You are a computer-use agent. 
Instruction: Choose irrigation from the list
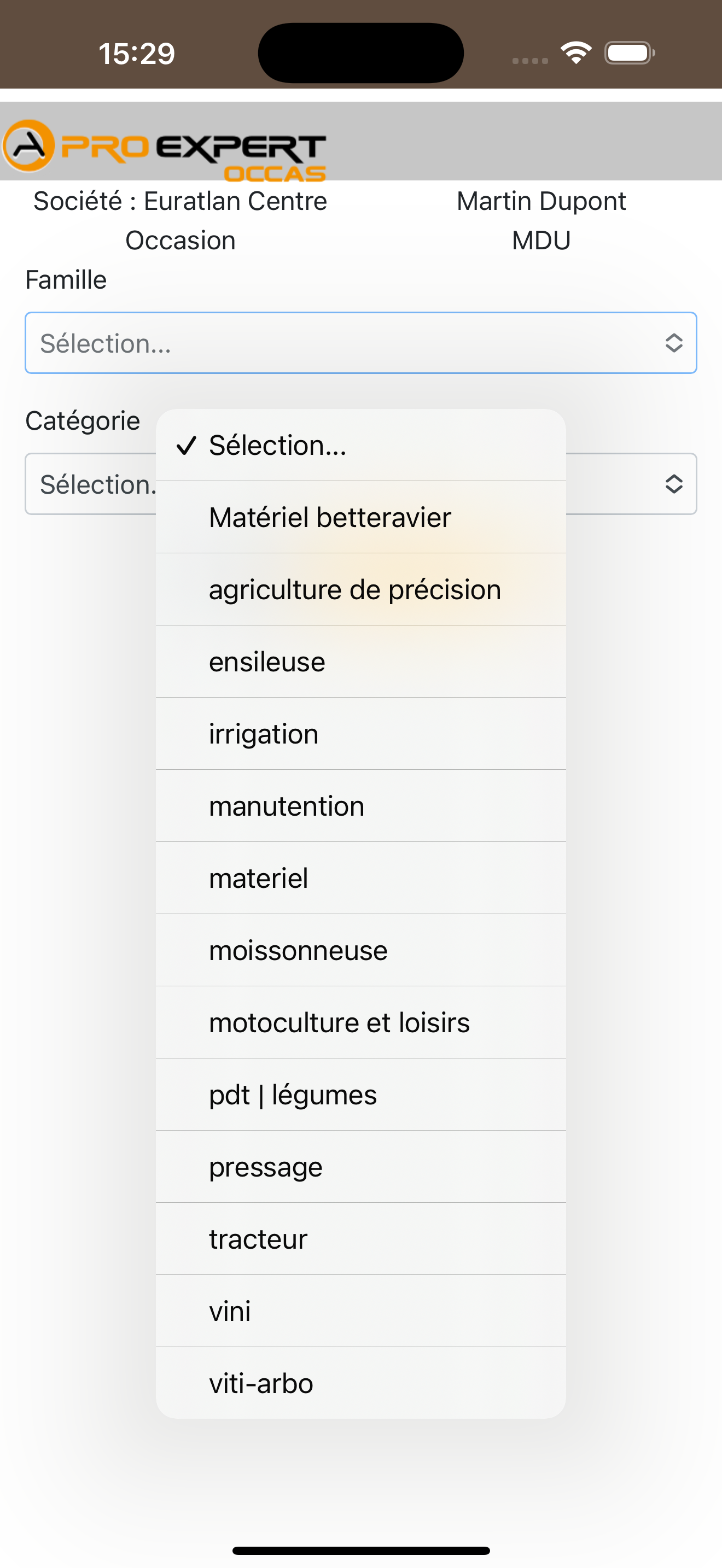point(361,734)
